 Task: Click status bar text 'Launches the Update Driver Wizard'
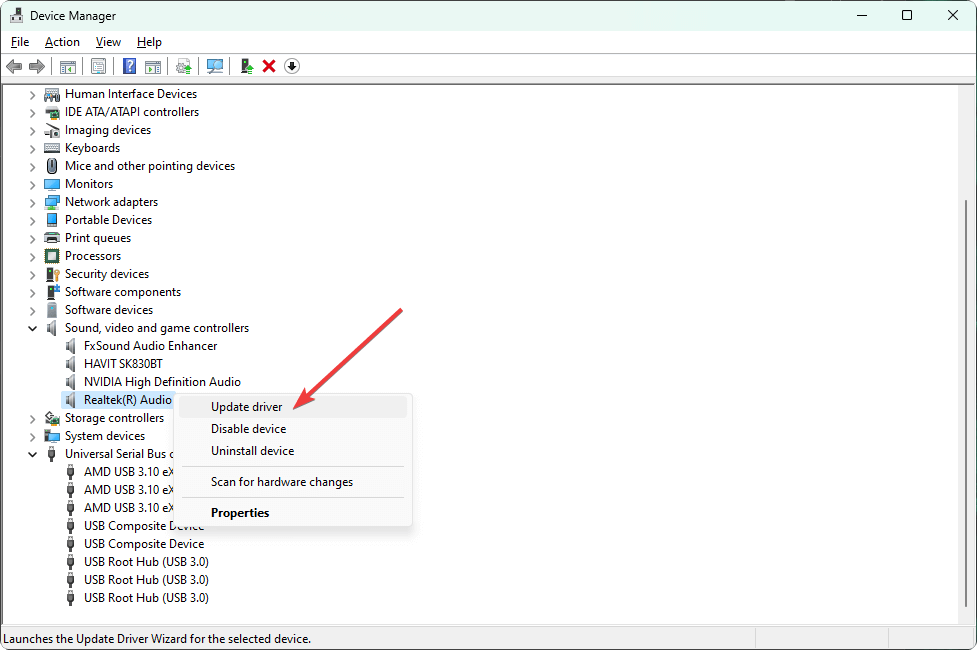[157, 639]
